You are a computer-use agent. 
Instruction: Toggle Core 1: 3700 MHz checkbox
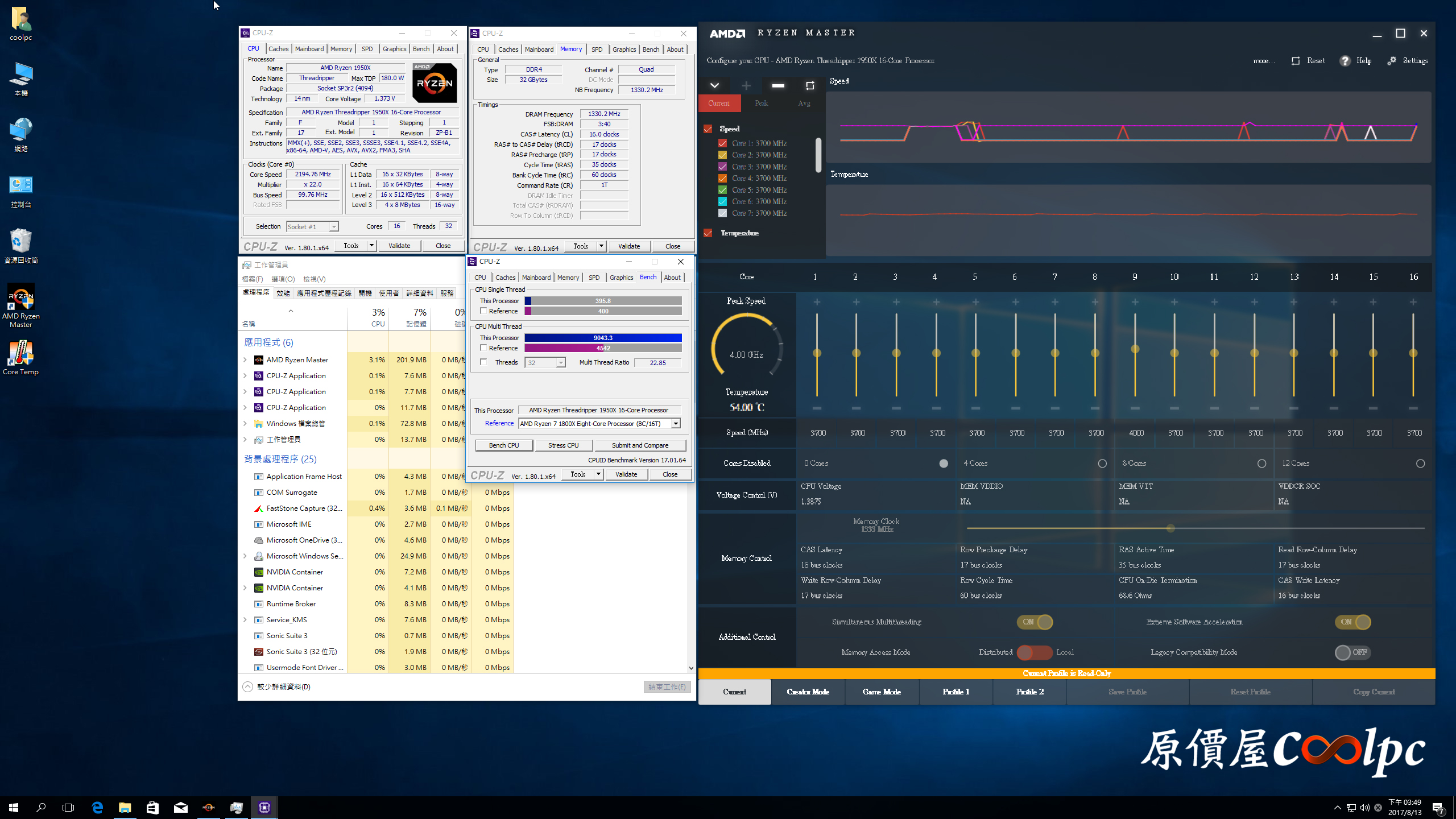(722, 143)
